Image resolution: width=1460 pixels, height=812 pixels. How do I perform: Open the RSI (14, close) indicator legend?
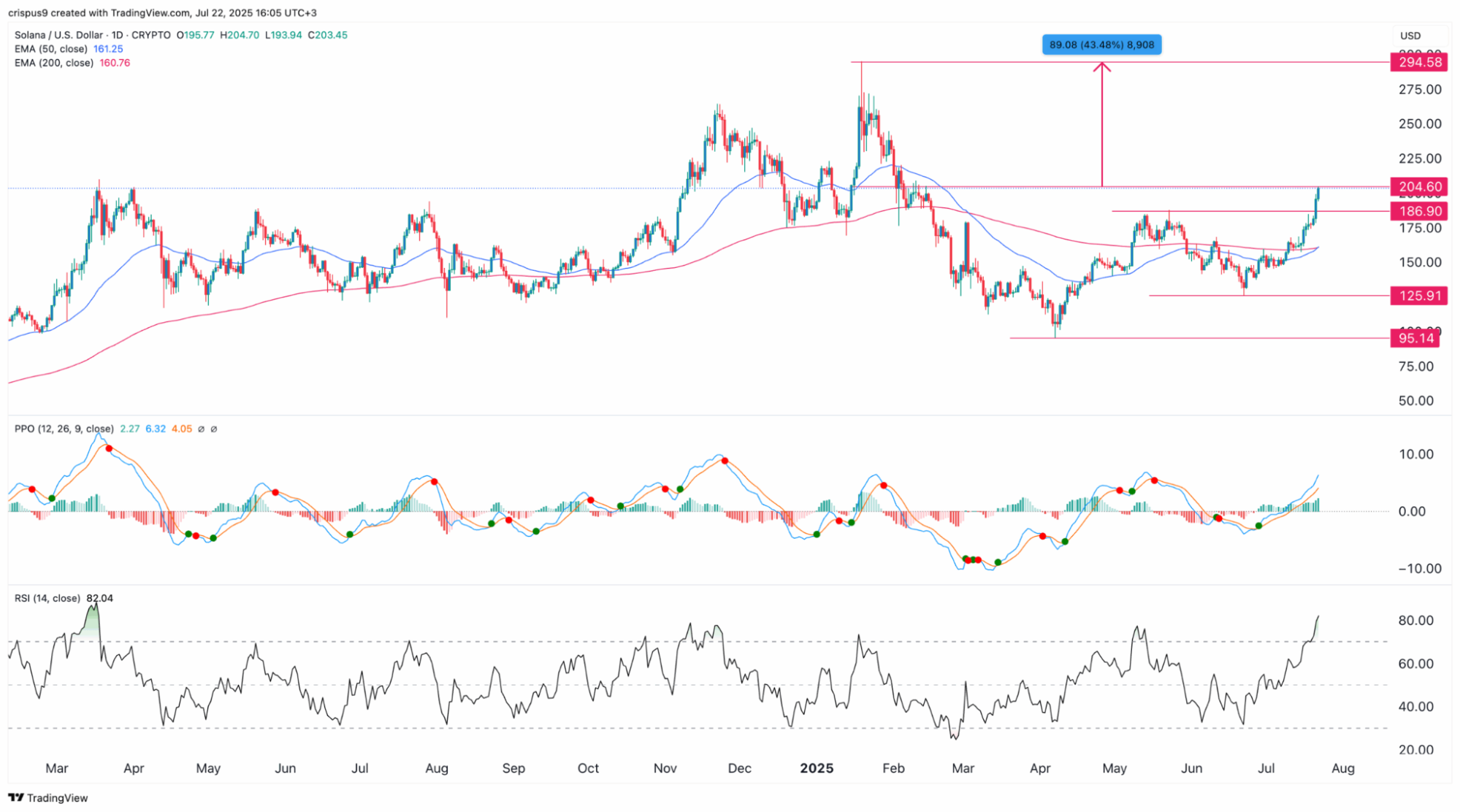47,598
